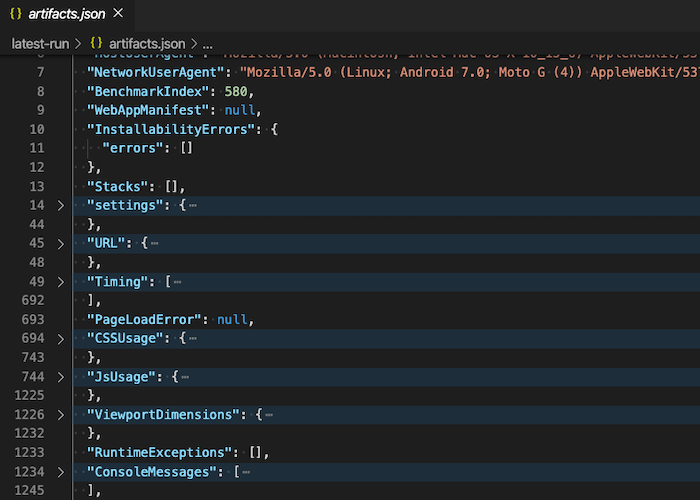Click the "Stacks" key
700x500 pixels.
(x=117, y=187)
